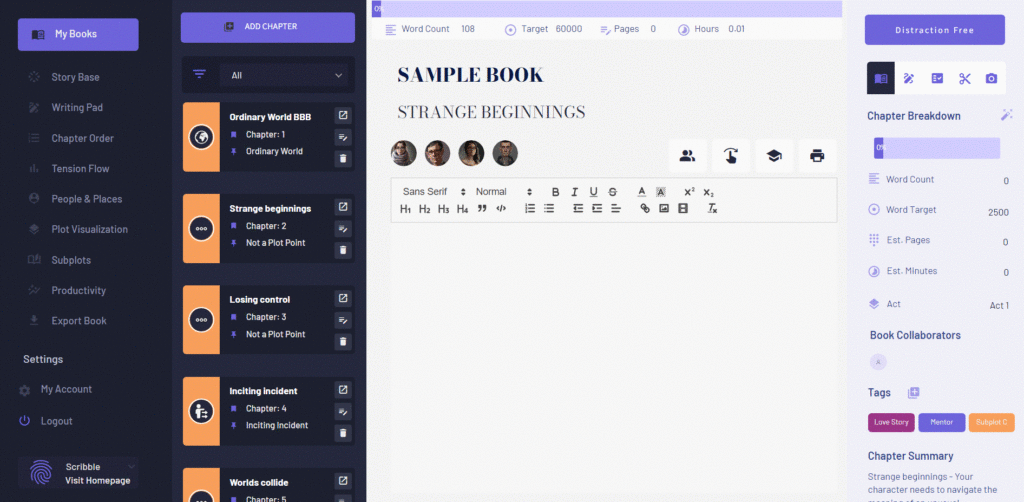Viewport: 1024px width, 502px height.
Task: Apply Heading 3 style
Action: (444, 209)
